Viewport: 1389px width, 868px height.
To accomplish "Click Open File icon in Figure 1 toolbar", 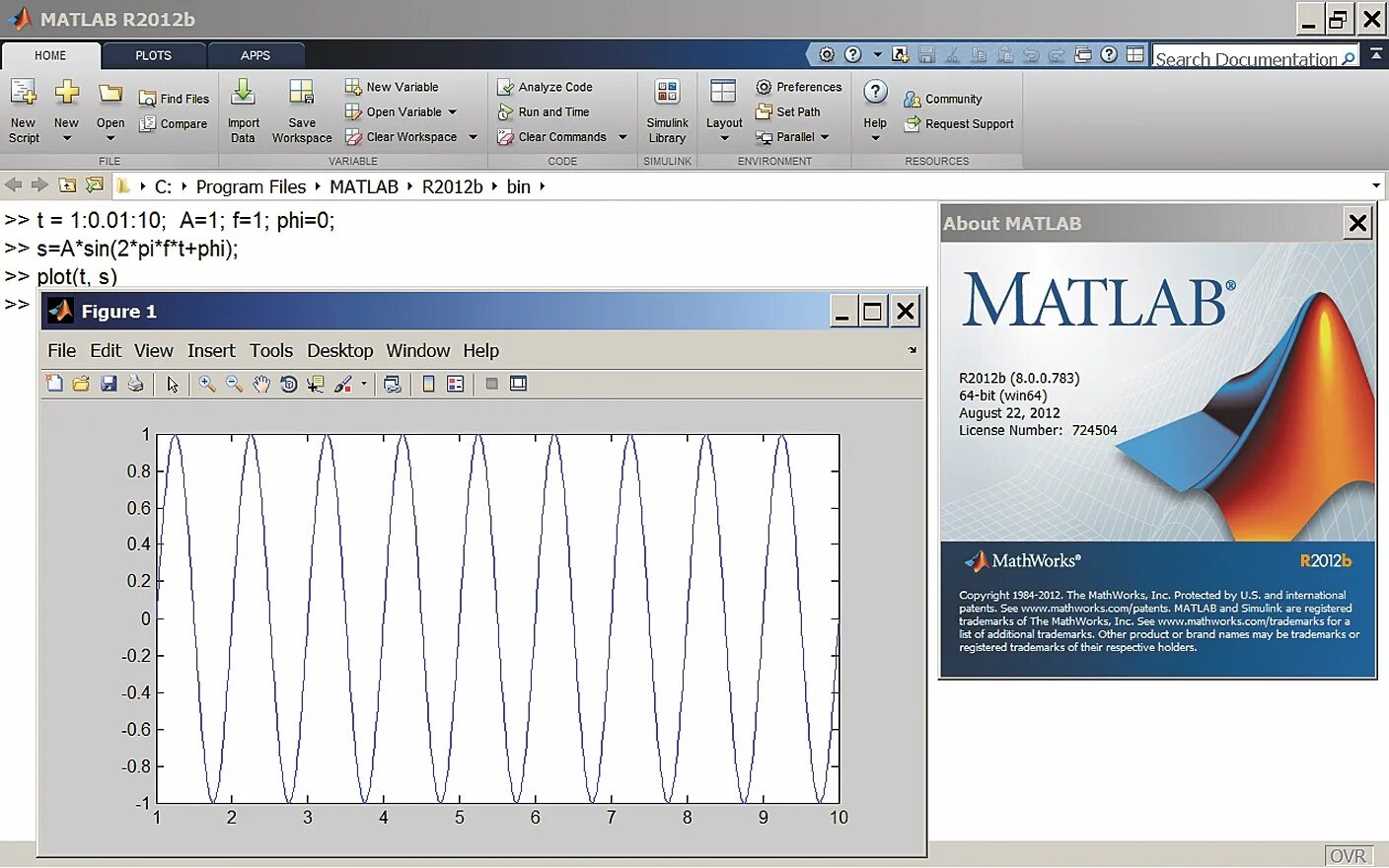I will click(81, 384).
